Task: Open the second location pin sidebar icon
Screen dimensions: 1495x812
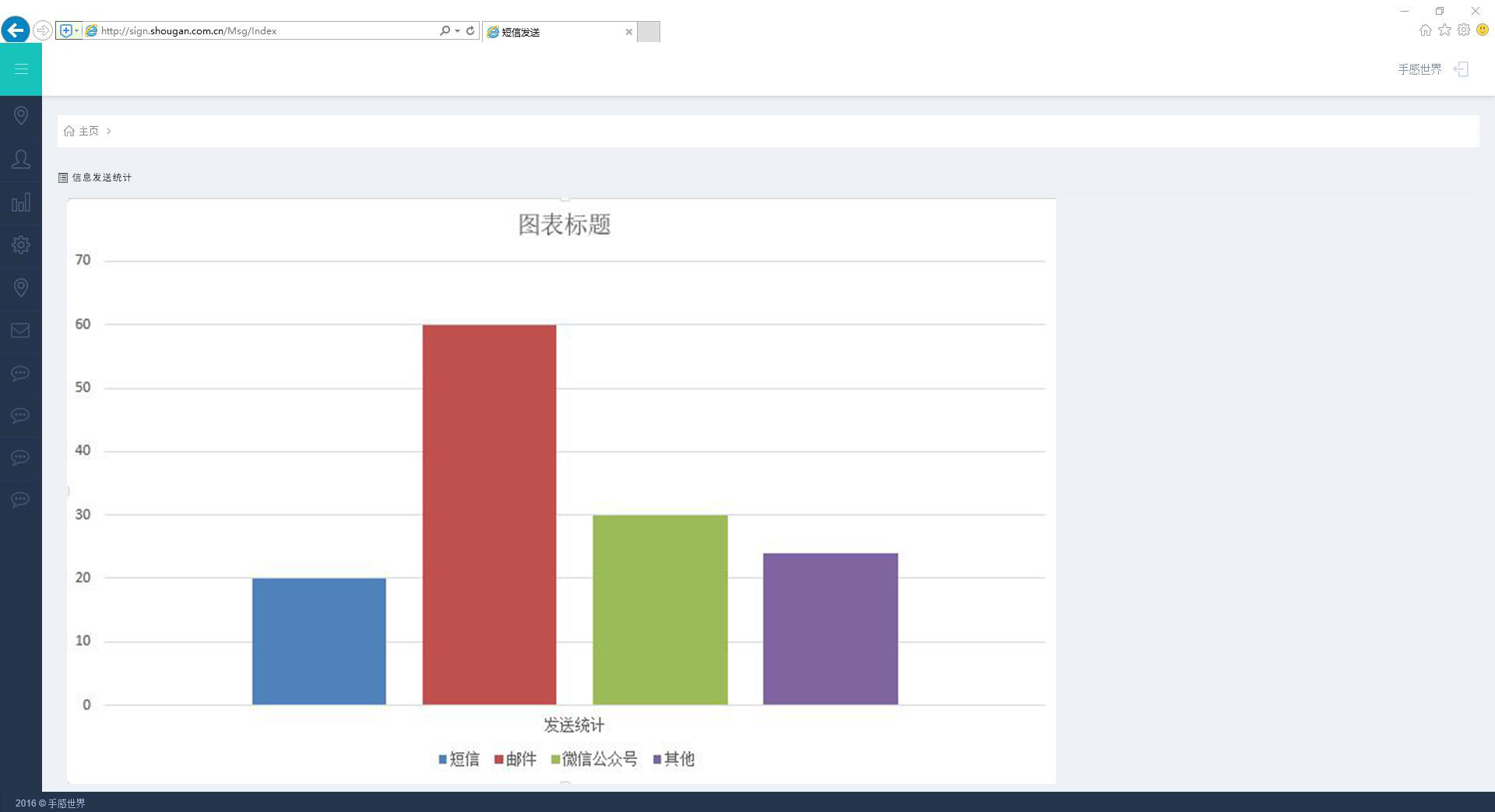Action: (21, 288)
